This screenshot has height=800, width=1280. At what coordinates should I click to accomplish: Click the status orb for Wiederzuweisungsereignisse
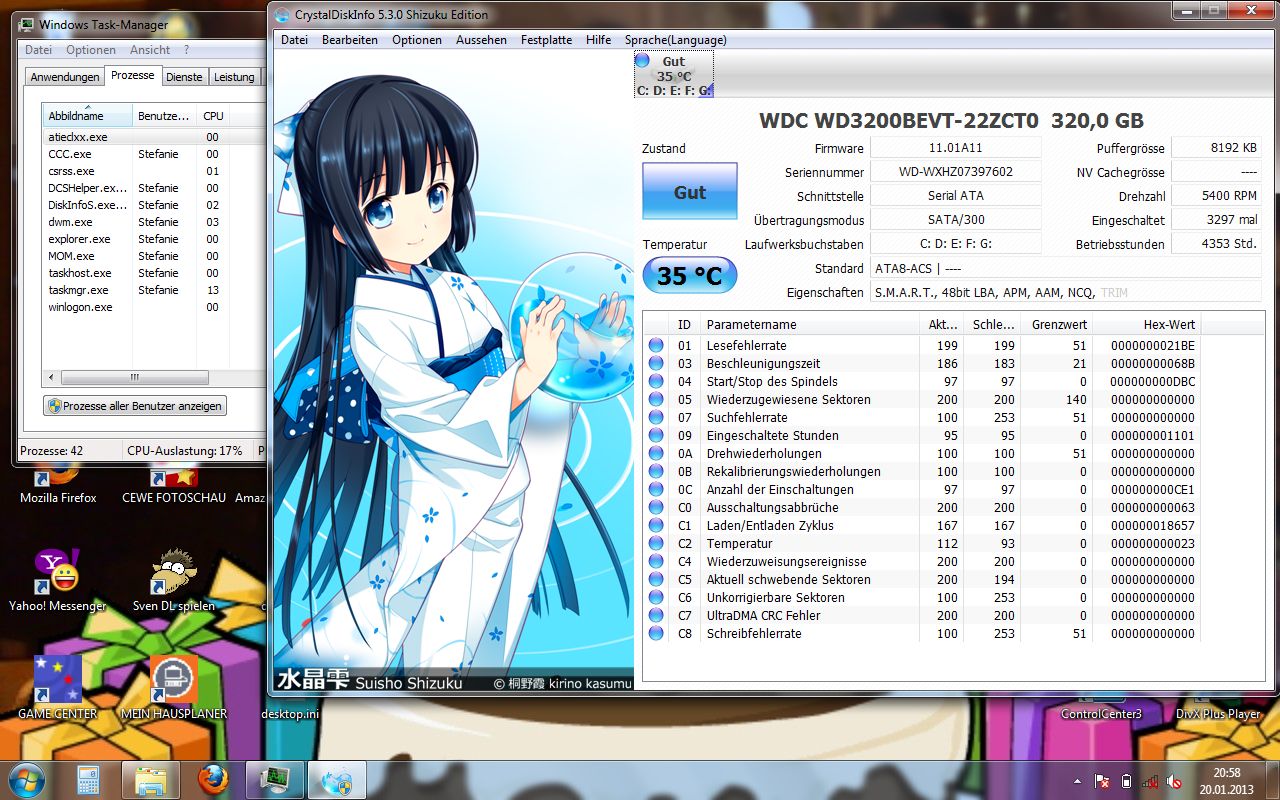click(656, 561)
